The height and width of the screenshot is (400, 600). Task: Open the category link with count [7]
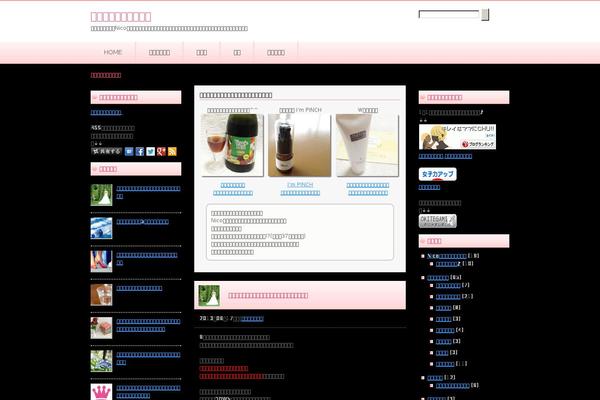pyautogui.click(x=448, y=286)
